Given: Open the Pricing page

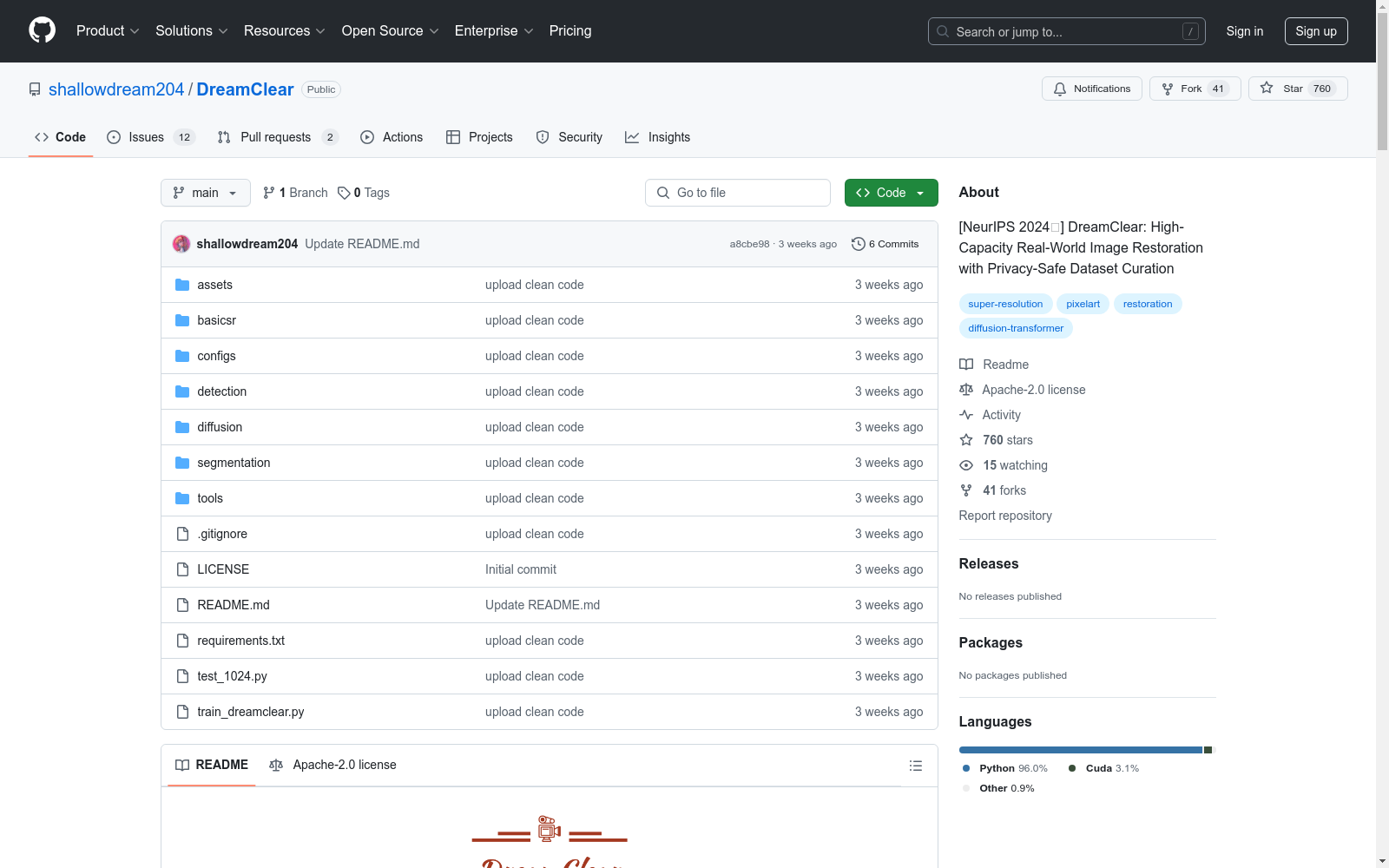Looking at the screenshot, I should tap(570, 31).
